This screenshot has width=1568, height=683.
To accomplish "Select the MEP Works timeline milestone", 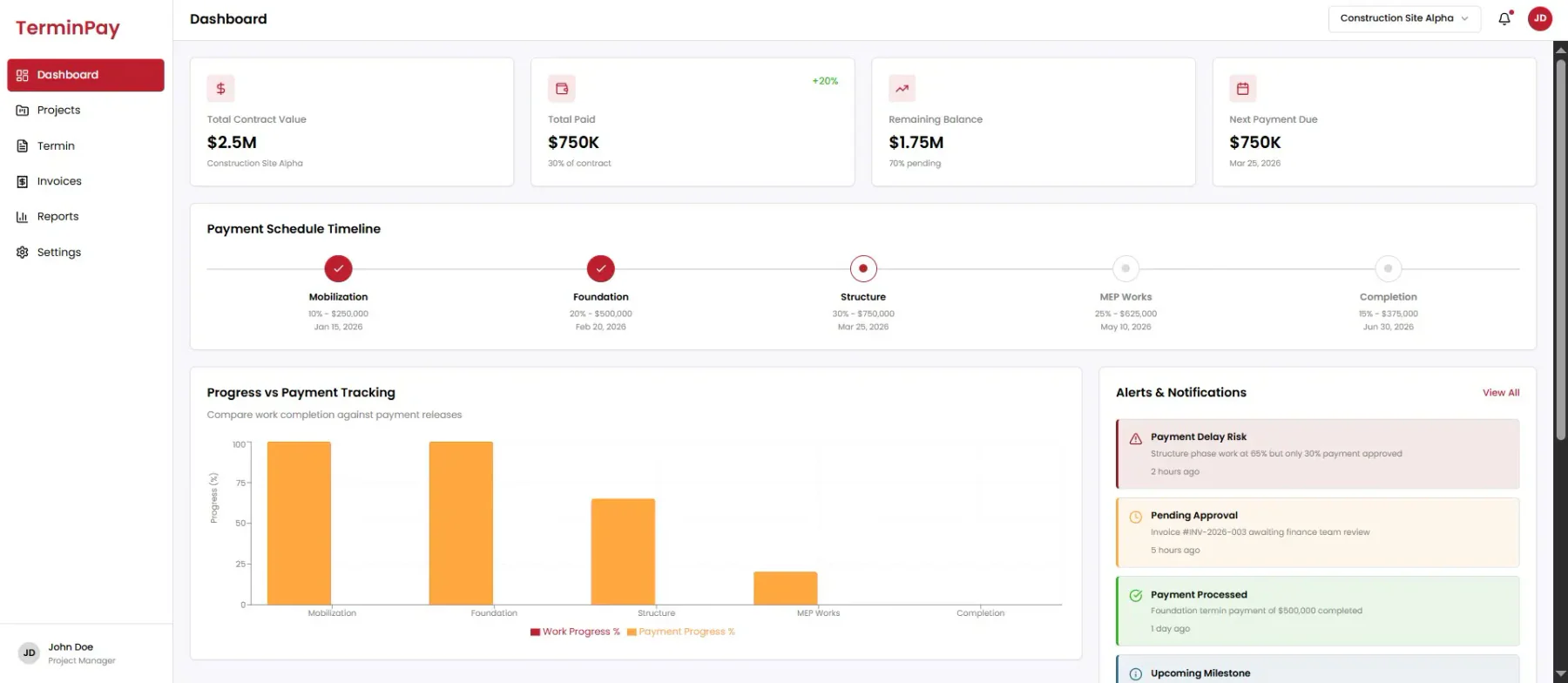I will click(1125, 268).
